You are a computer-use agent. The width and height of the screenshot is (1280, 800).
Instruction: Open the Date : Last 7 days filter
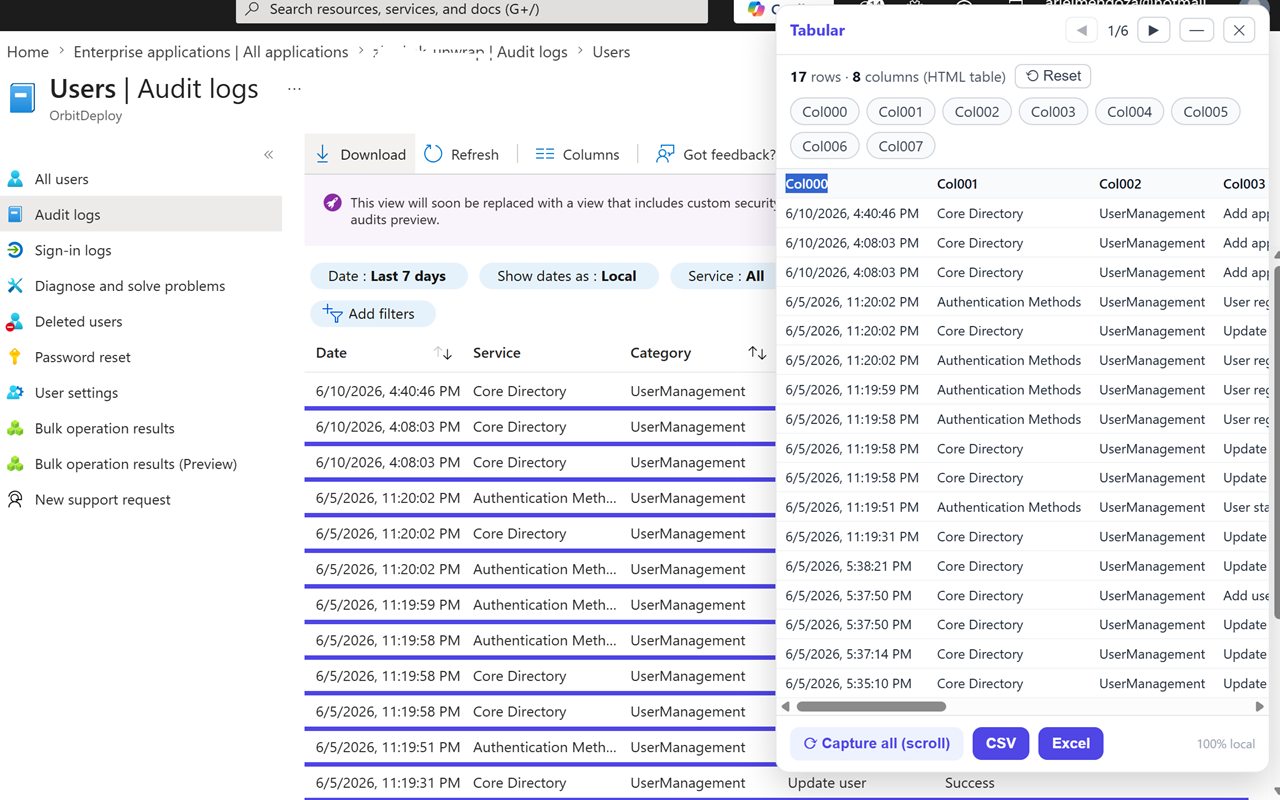387,276
